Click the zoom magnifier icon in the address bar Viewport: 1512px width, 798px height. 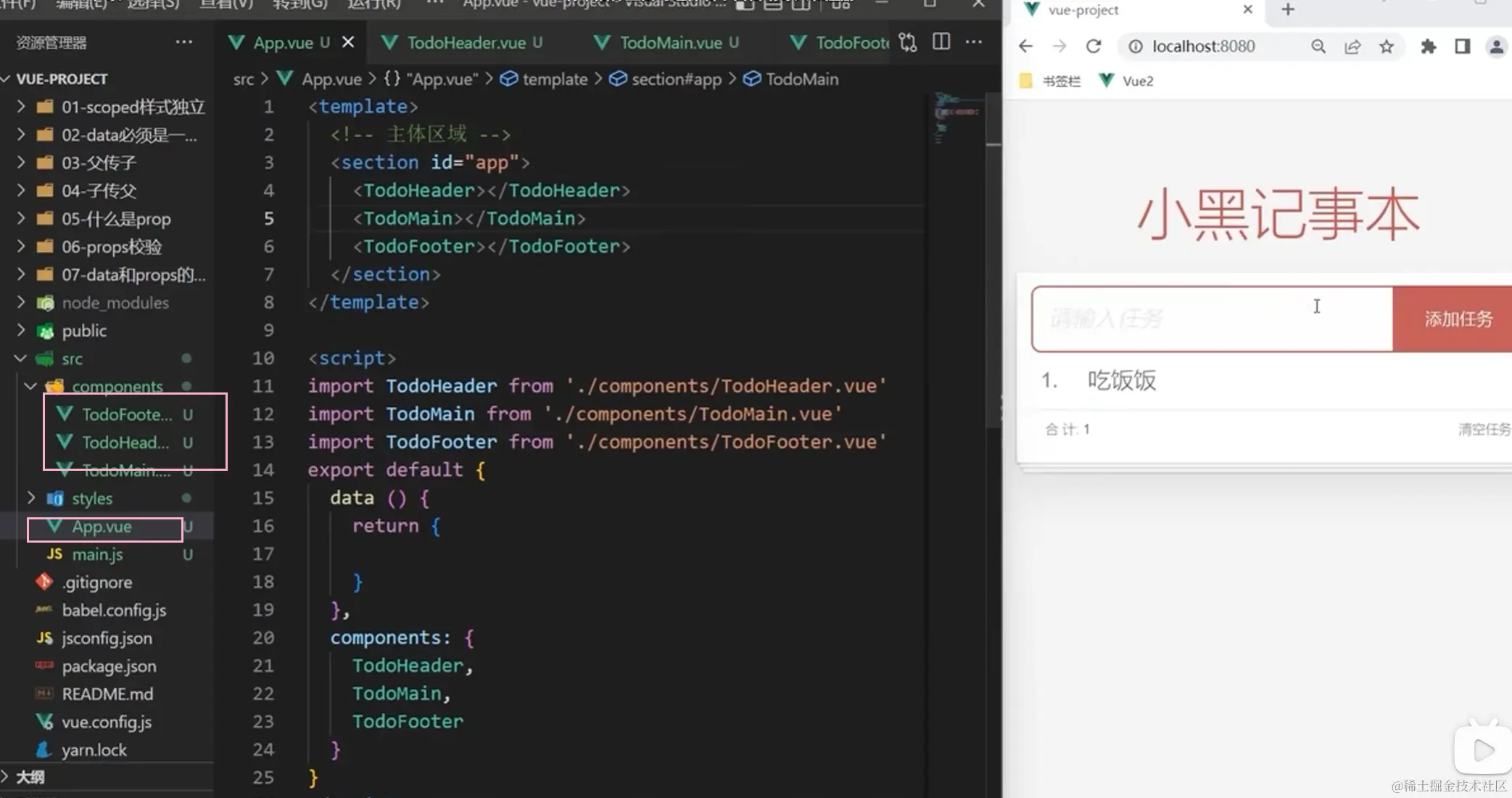(1318, 46)
